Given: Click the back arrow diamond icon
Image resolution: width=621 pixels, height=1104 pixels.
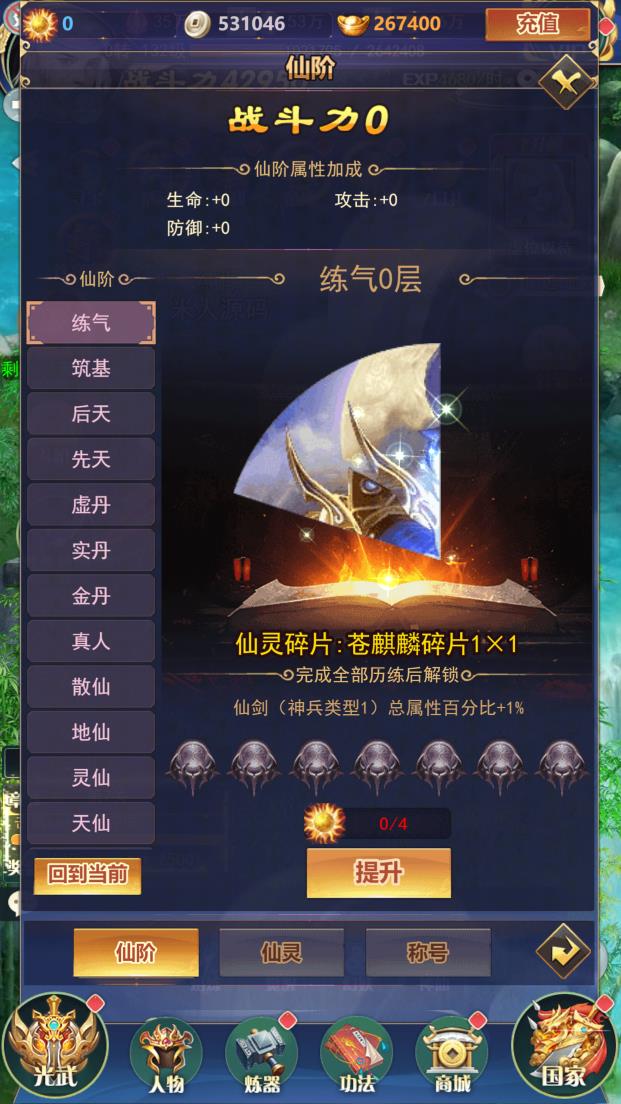Looking at the screenshot, I should point(563,950).
